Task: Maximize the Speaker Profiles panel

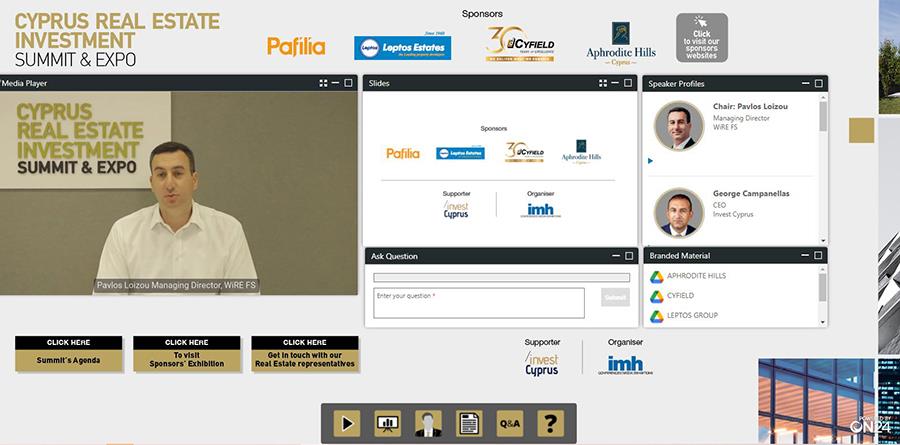Action: pyautogui.click(x=819, y=83)
